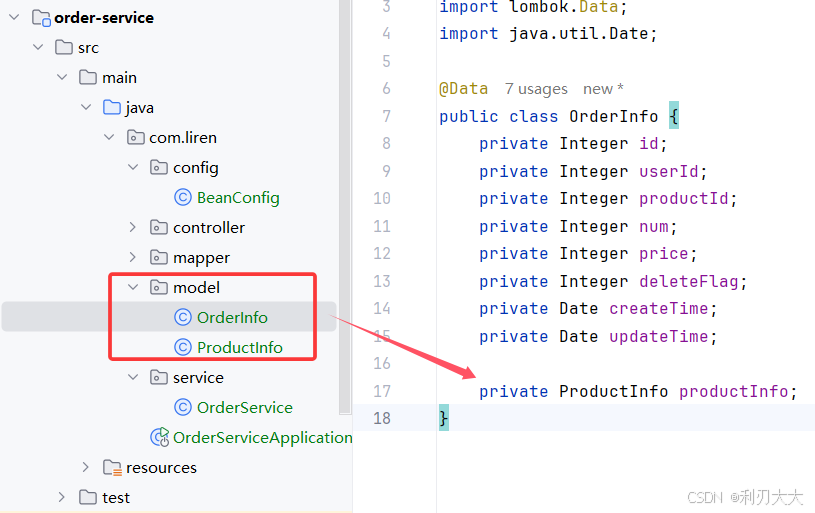Click the productId field name
Image resolution: width=815 pixels, height=513 pixels.
click(x=683, y=199)
